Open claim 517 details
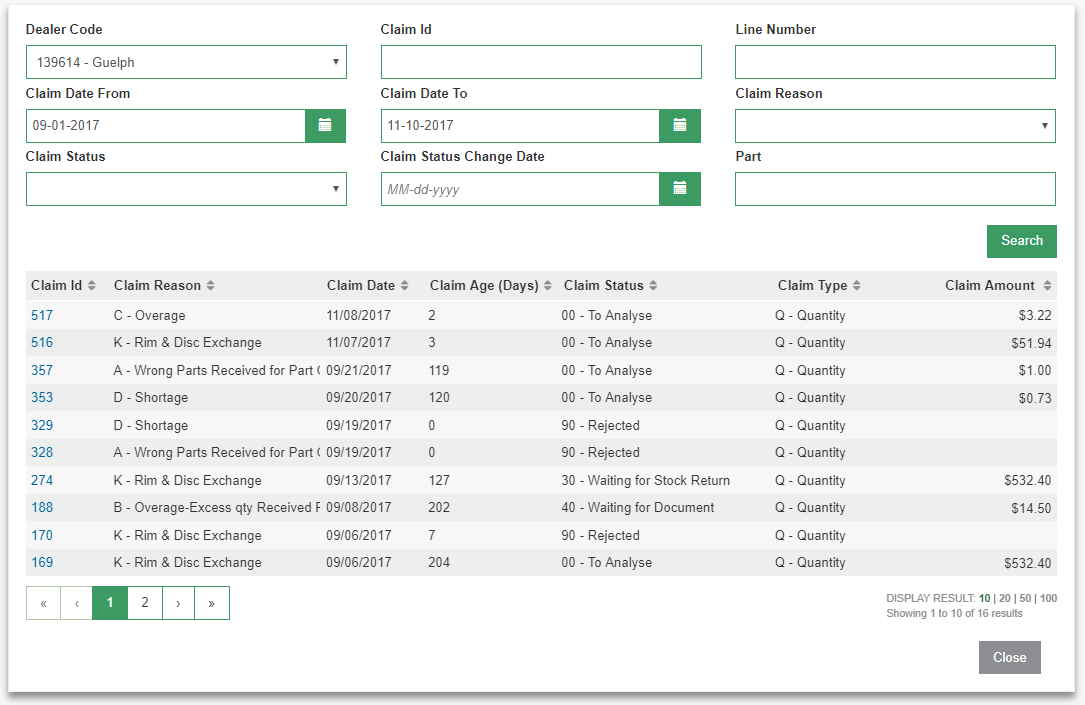 pyautogui.click(x=42, y=315)
